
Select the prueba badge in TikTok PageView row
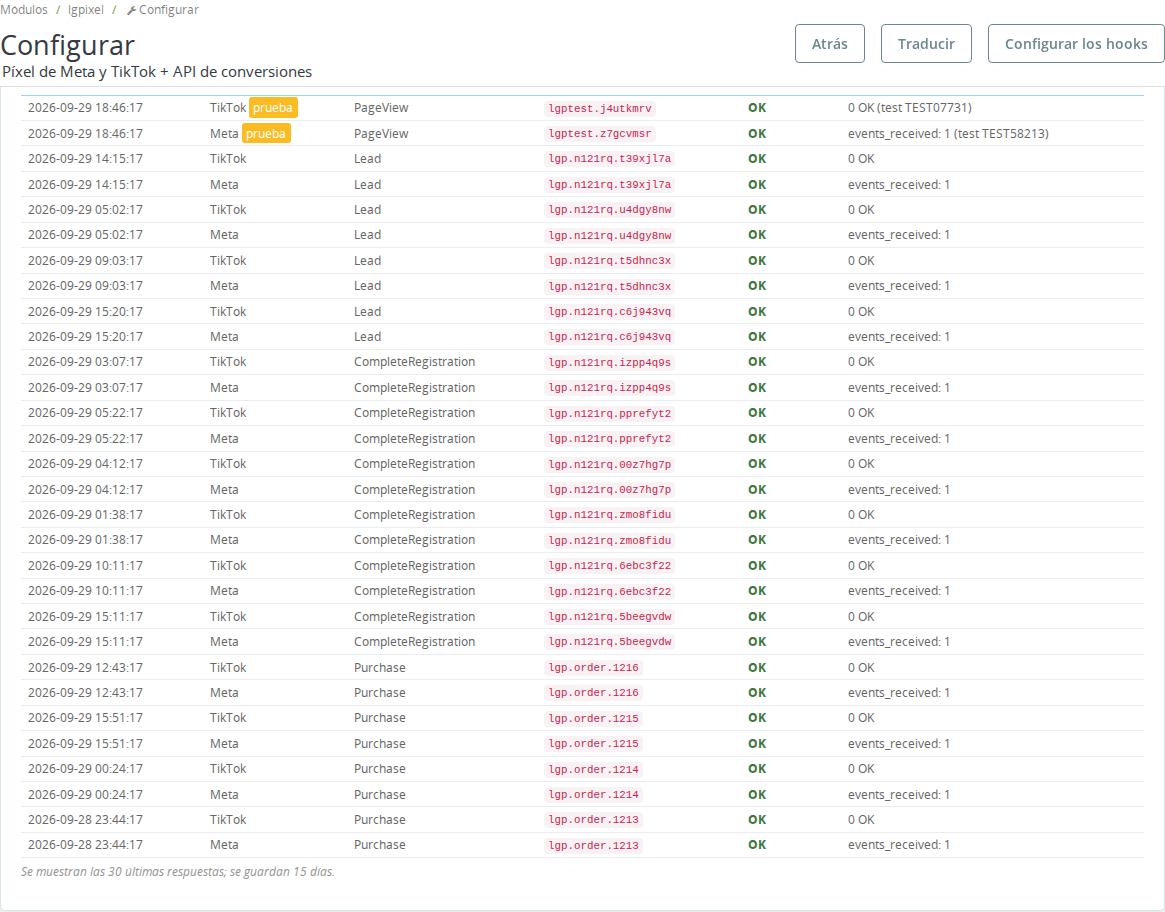(x=273, y=108)
